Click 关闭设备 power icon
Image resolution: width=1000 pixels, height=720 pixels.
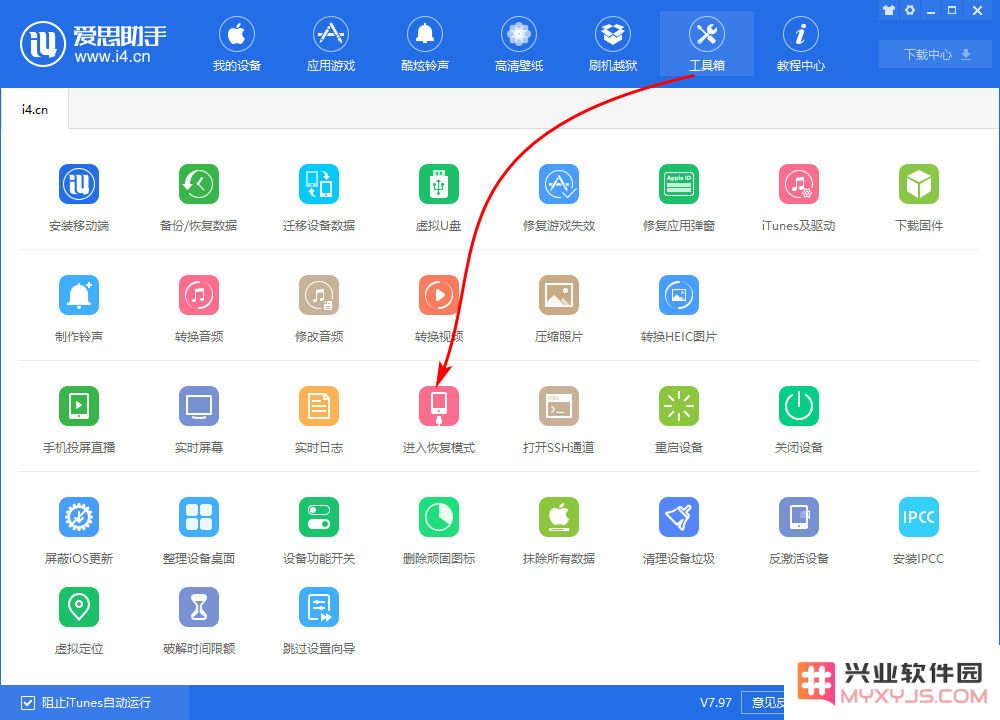pyautogui.click(x=798, y=406)
